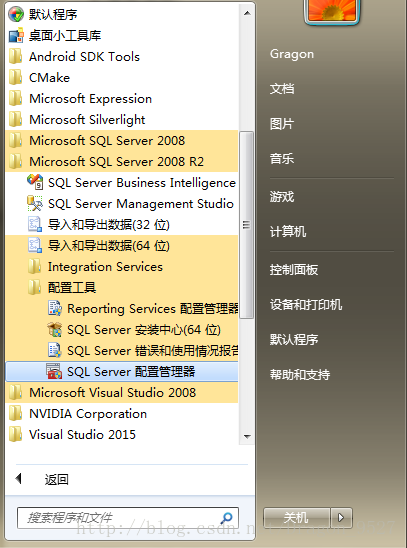Click the user account flower picture
This screenshot has width=407, height=548.
pyautogui.click(x=332, y=11)
